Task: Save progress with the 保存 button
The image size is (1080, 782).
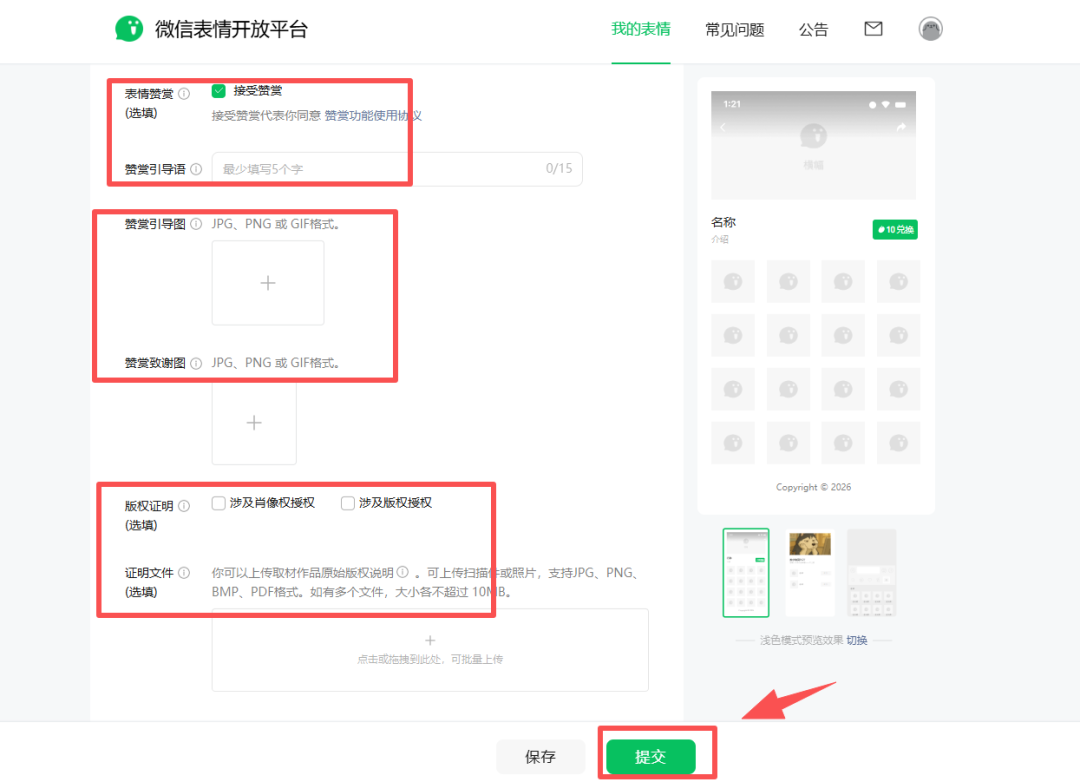Action: coord(540,757)
